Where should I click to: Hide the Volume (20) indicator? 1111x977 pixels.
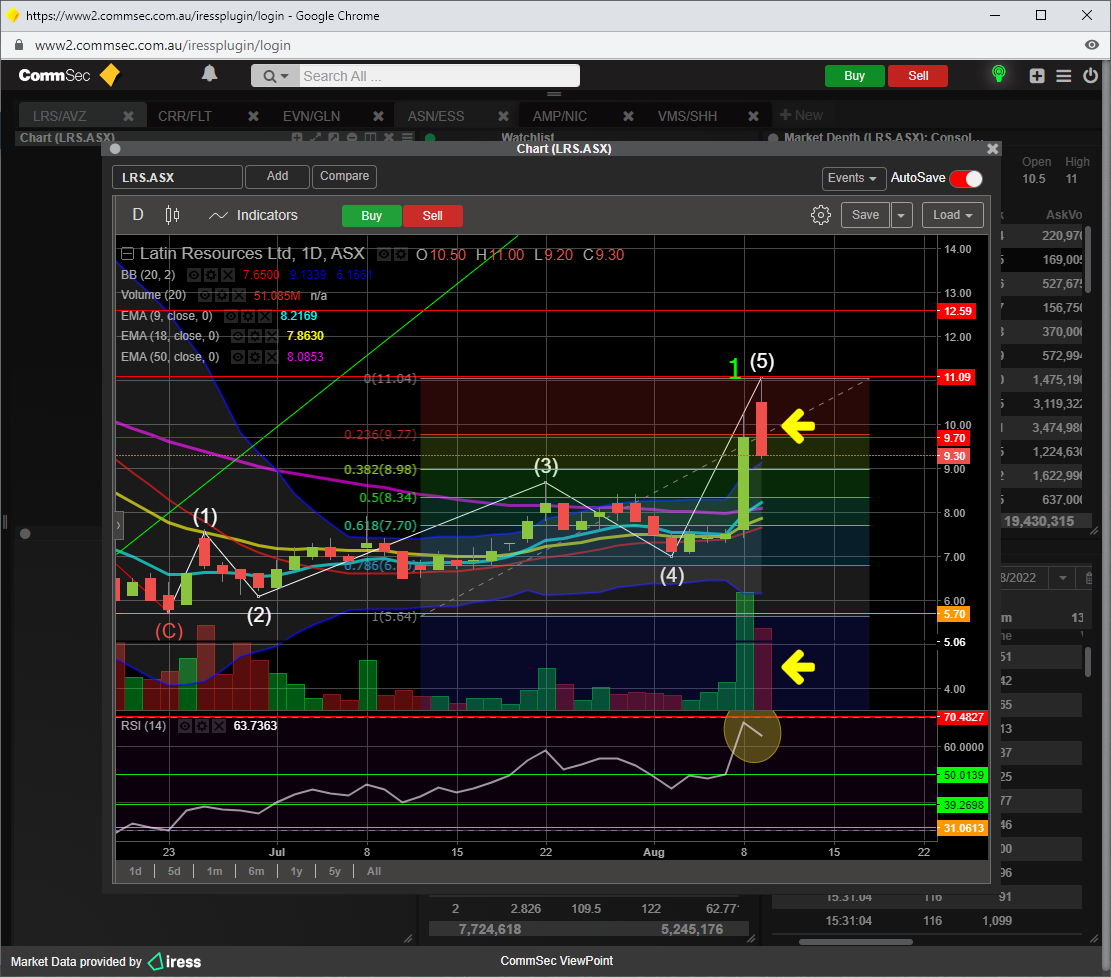coord(204,296)
